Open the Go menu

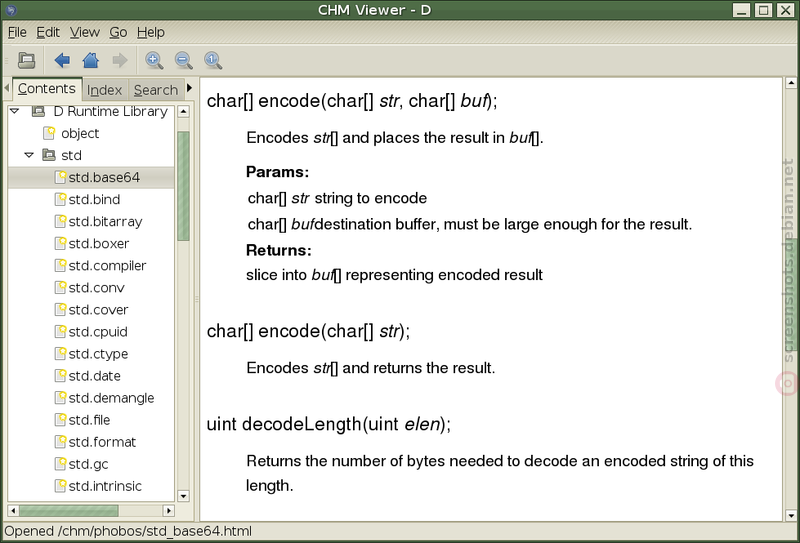[x=118, y=33]
